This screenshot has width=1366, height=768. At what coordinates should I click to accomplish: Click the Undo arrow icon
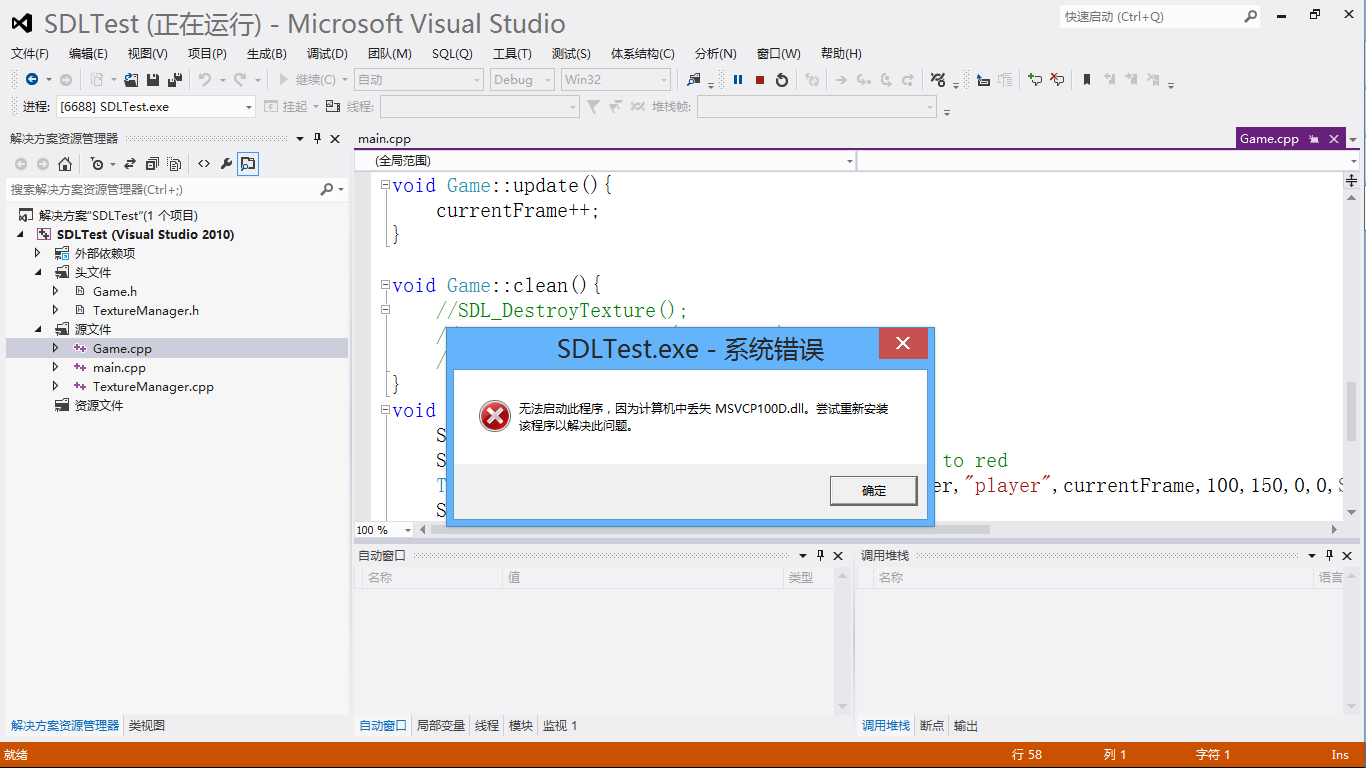204,80
